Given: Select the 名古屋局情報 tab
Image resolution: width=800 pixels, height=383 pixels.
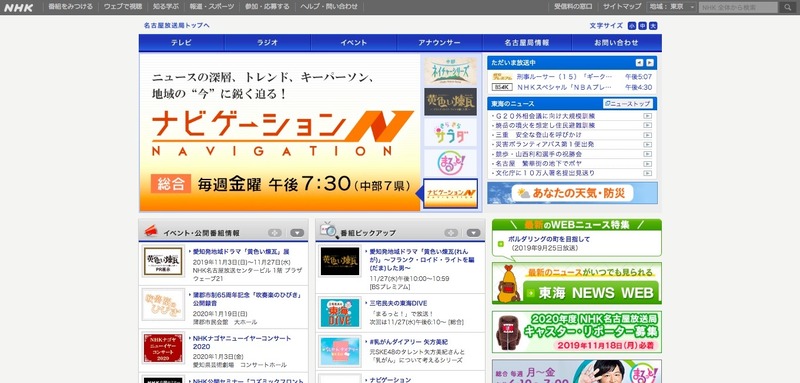Looking at the screenshot, I should 527,43.
